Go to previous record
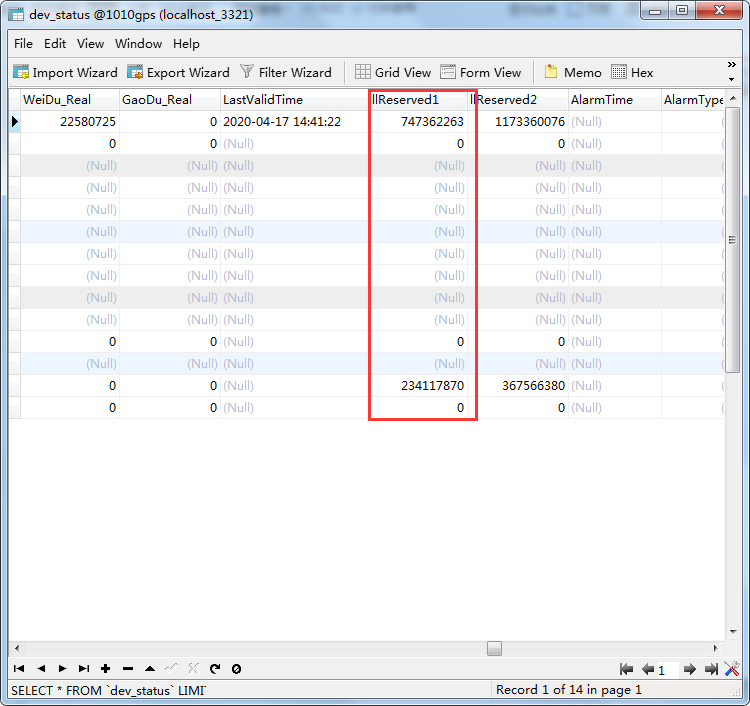 pyautogui.click(x=41, y=669)
